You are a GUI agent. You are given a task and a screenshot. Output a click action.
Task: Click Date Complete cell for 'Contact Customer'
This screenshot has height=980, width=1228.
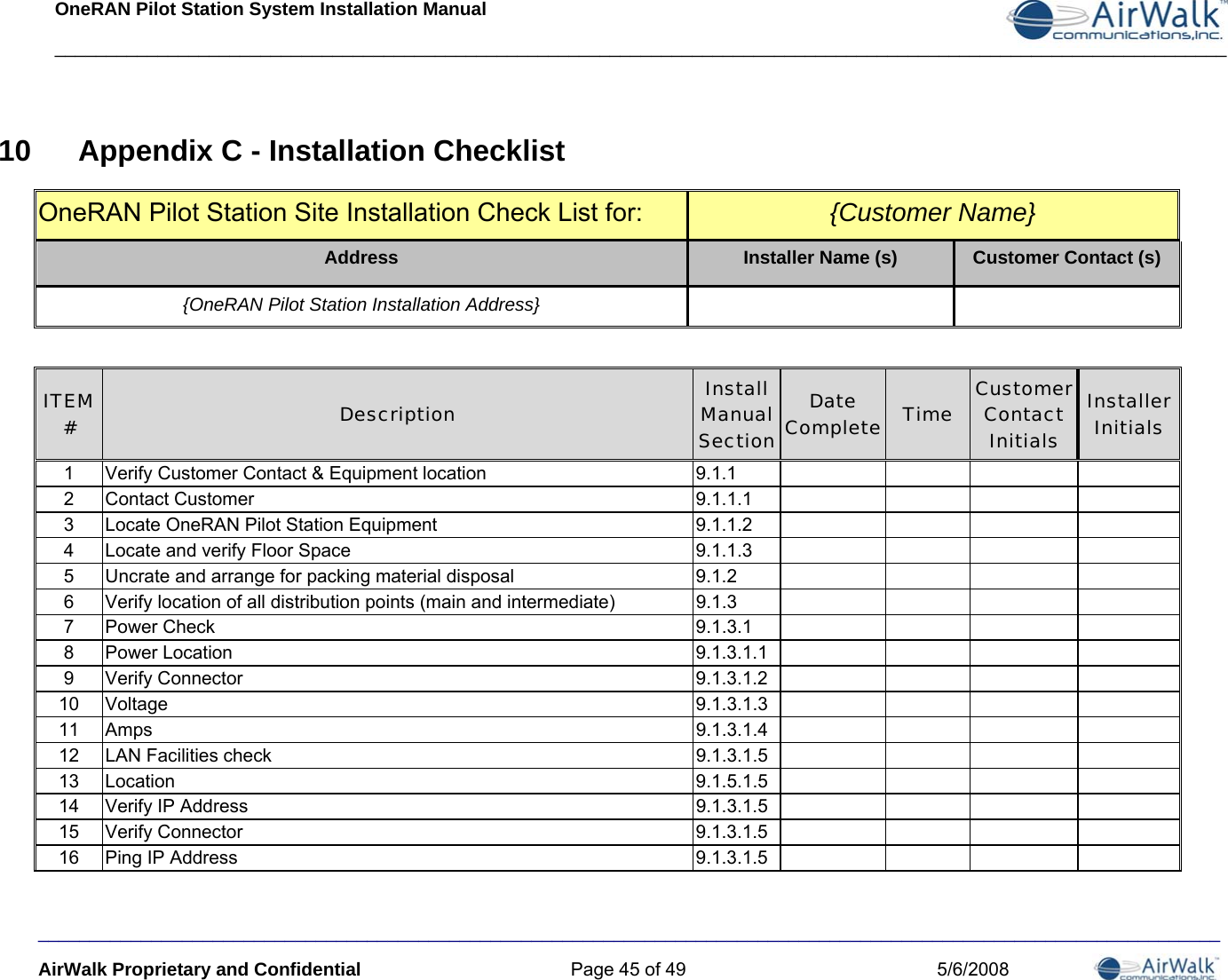click(x=833, y=499)
